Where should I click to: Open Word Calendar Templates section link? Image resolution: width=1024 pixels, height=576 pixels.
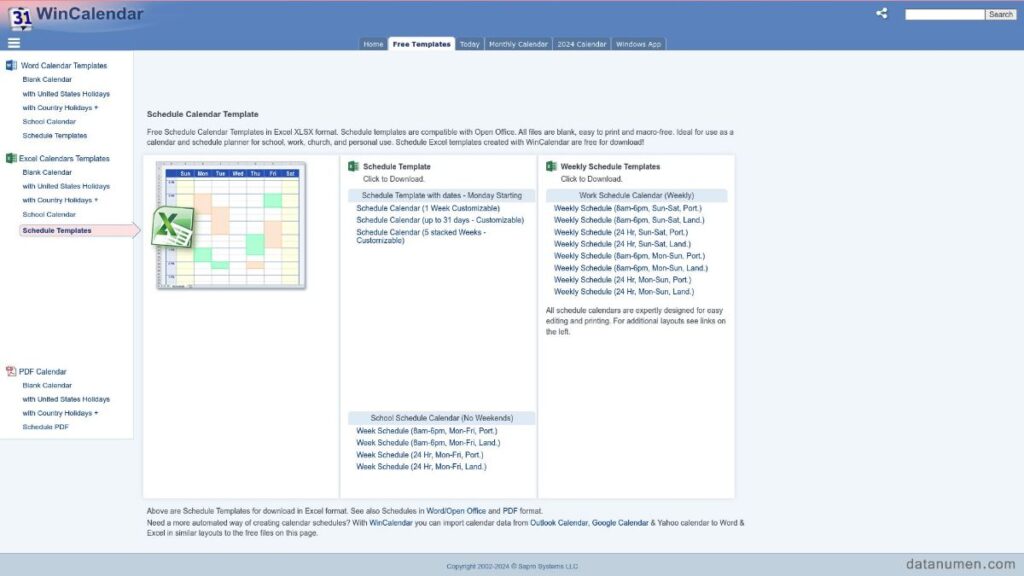point(63,65)
